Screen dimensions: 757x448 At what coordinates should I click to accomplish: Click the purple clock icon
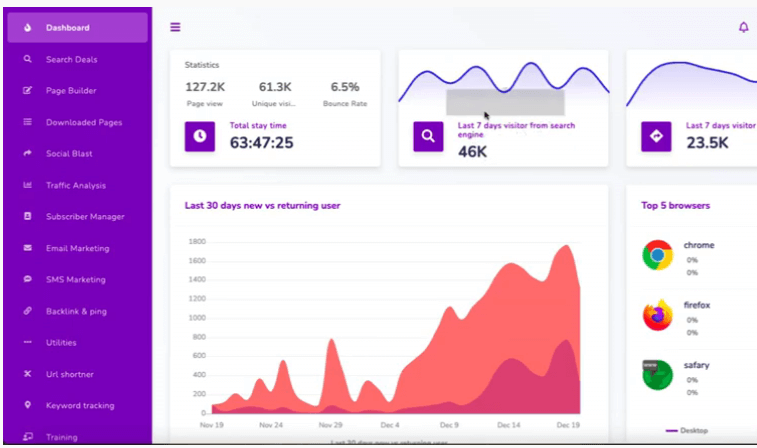click(200, 137)
